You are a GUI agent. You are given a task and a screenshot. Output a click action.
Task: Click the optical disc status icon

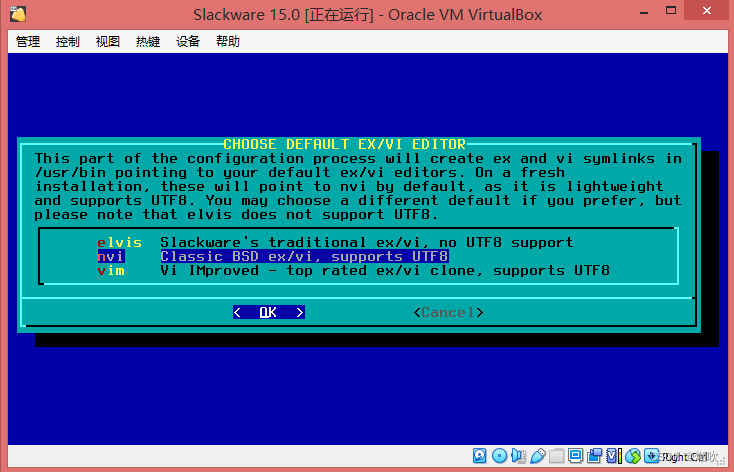[x=499, y=455]
